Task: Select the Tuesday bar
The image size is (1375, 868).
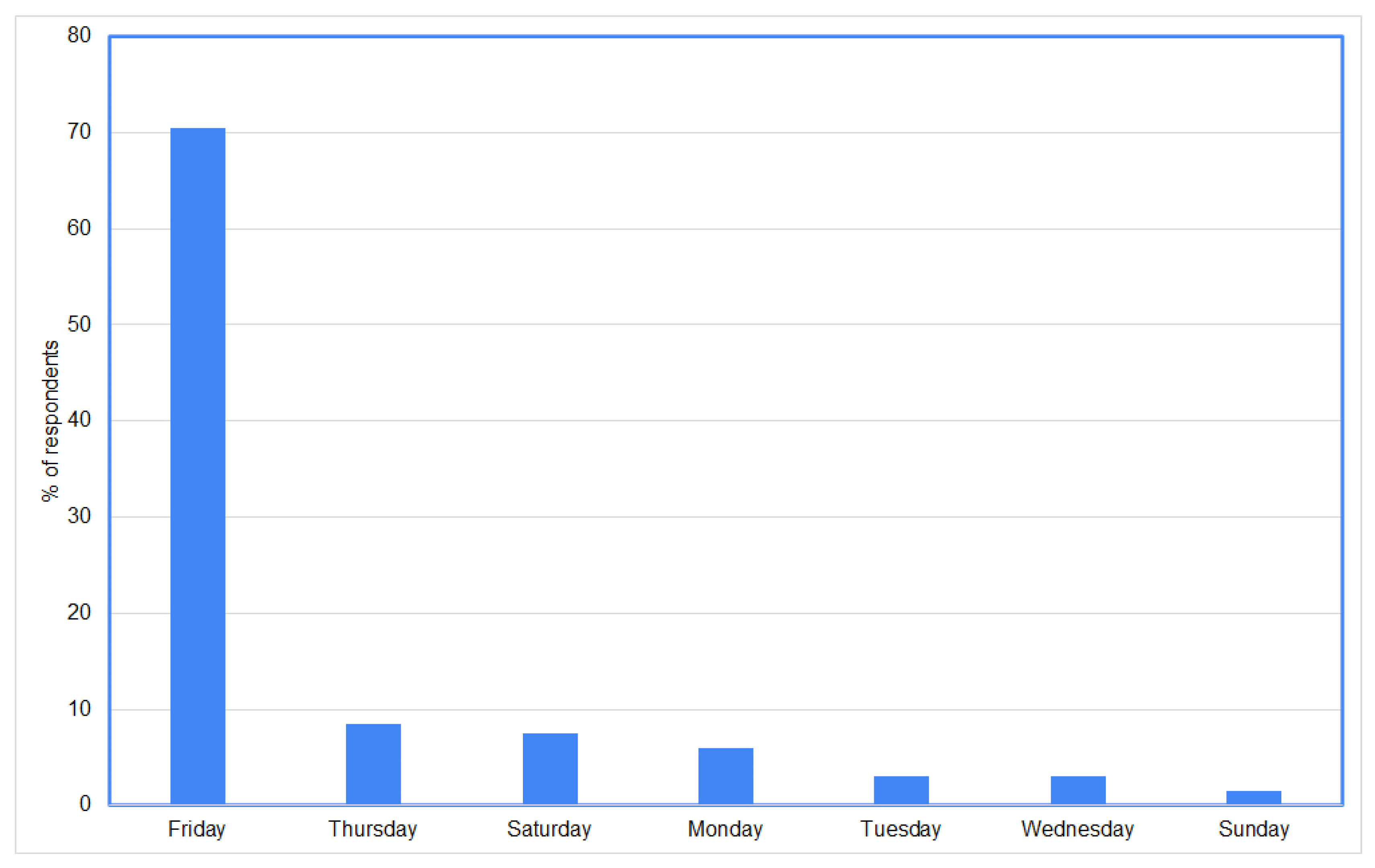Action: tap(901, 790)
